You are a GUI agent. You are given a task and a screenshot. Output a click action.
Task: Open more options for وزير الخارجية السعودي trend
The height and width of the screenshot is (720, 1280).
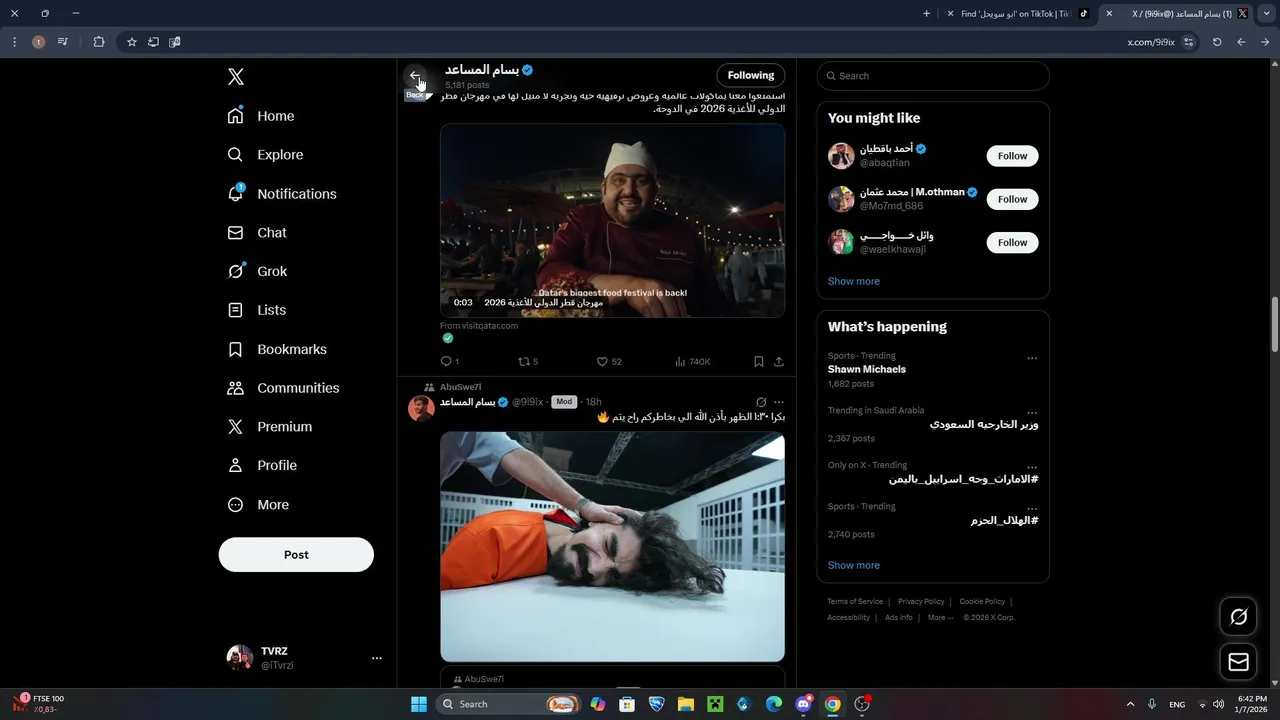click(1032, 412)
